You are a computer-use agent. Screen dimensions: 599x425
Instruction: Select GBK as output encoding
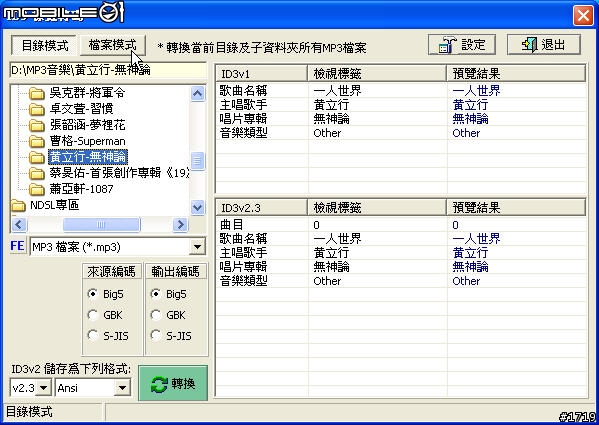click(155, 315)
